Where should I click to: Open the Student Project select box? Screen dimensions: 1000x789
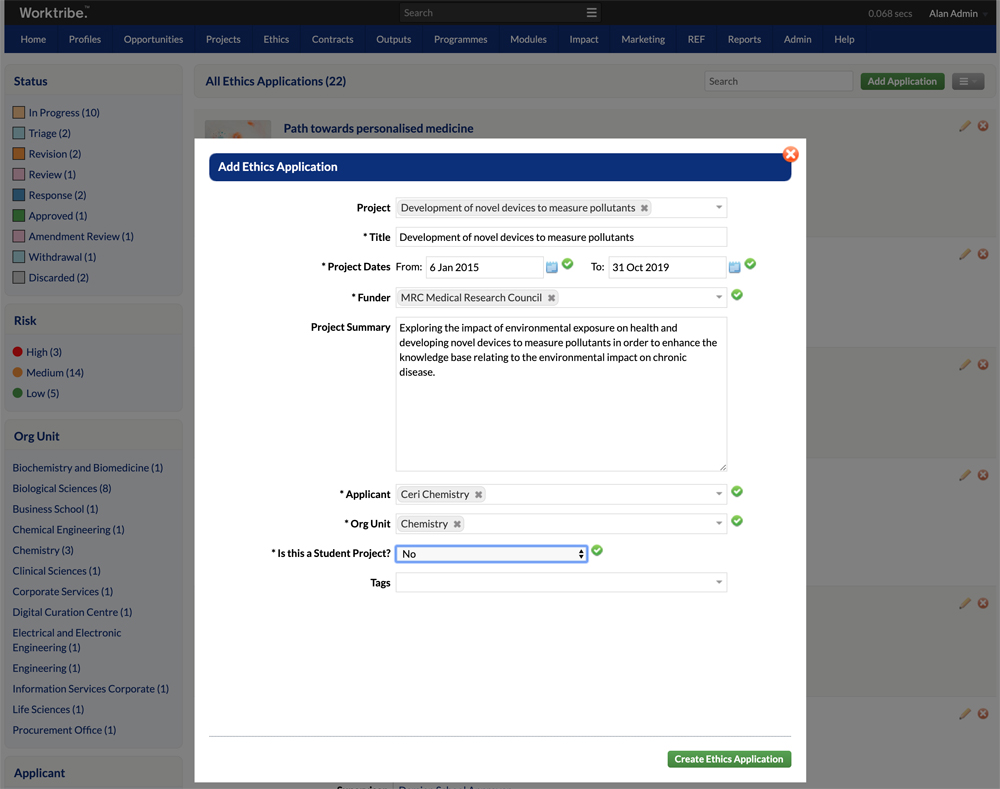click(x=491, y=554)
